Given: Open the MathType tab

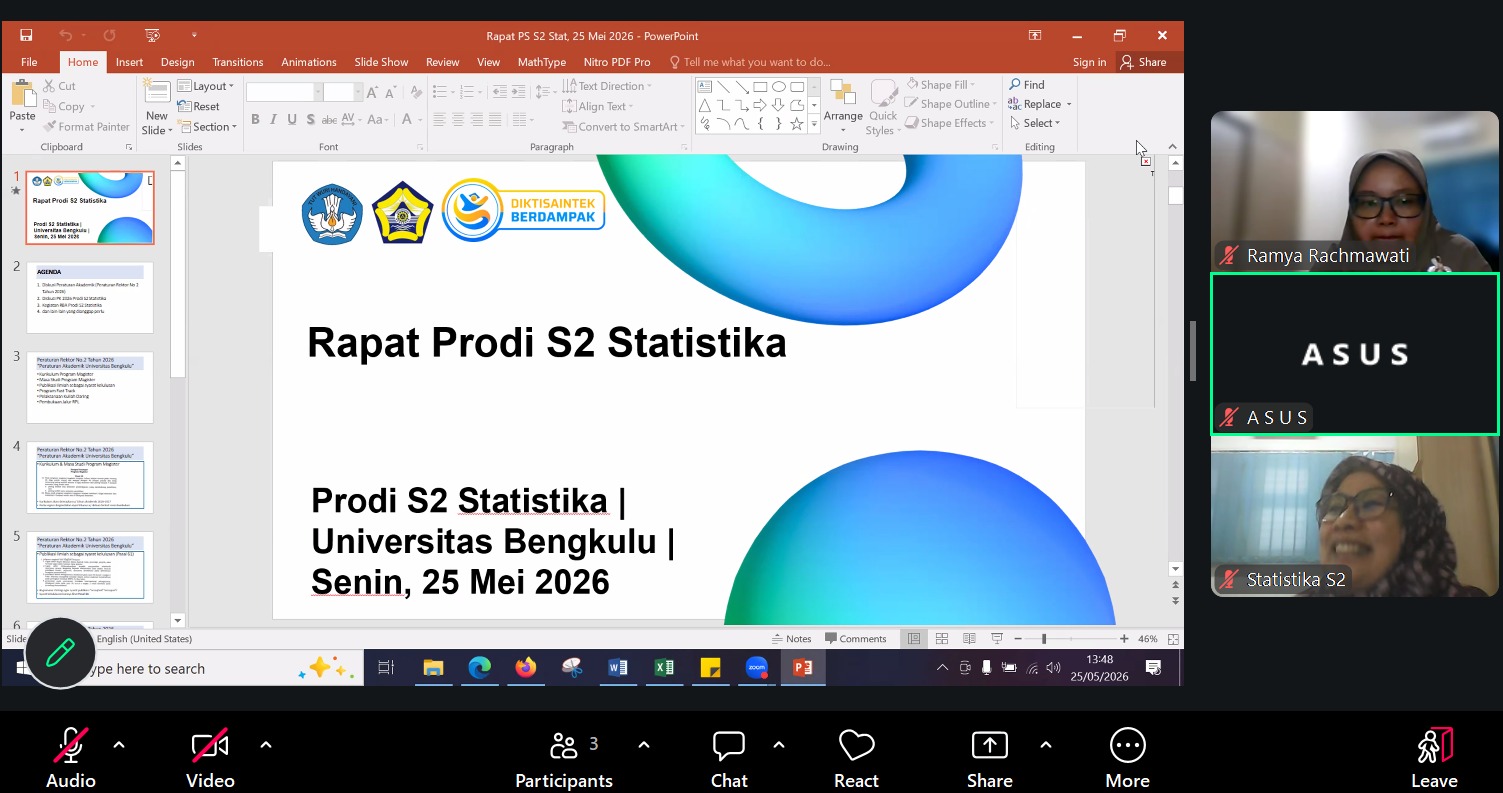Looking at the screenshot, I should tap(542, 62).
